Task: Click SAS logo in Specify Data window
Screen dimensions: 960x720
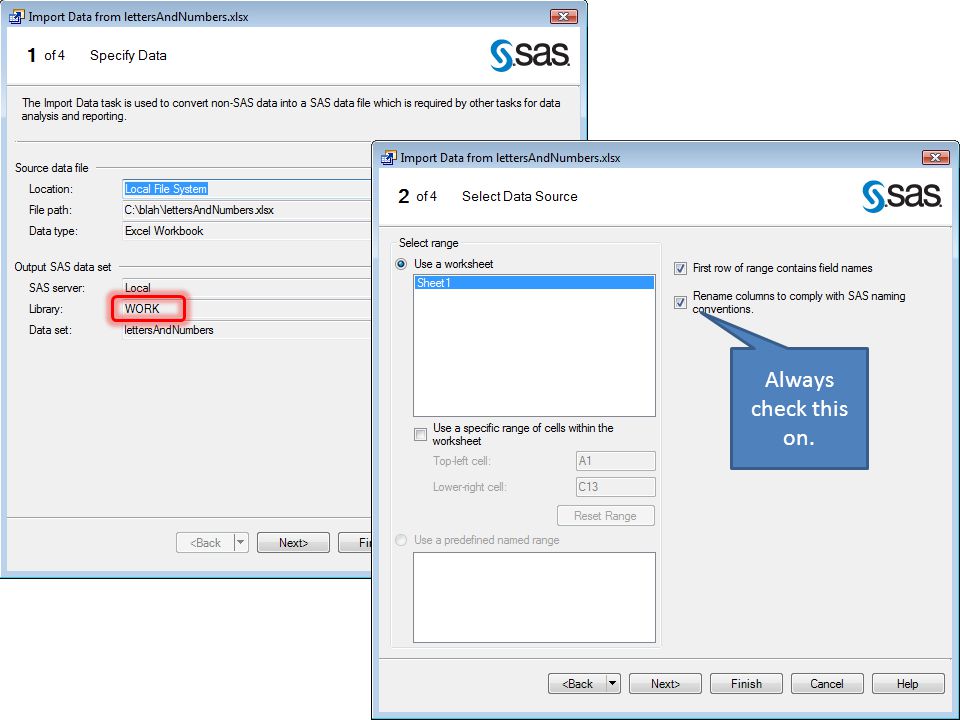Action: pos(530,56)
